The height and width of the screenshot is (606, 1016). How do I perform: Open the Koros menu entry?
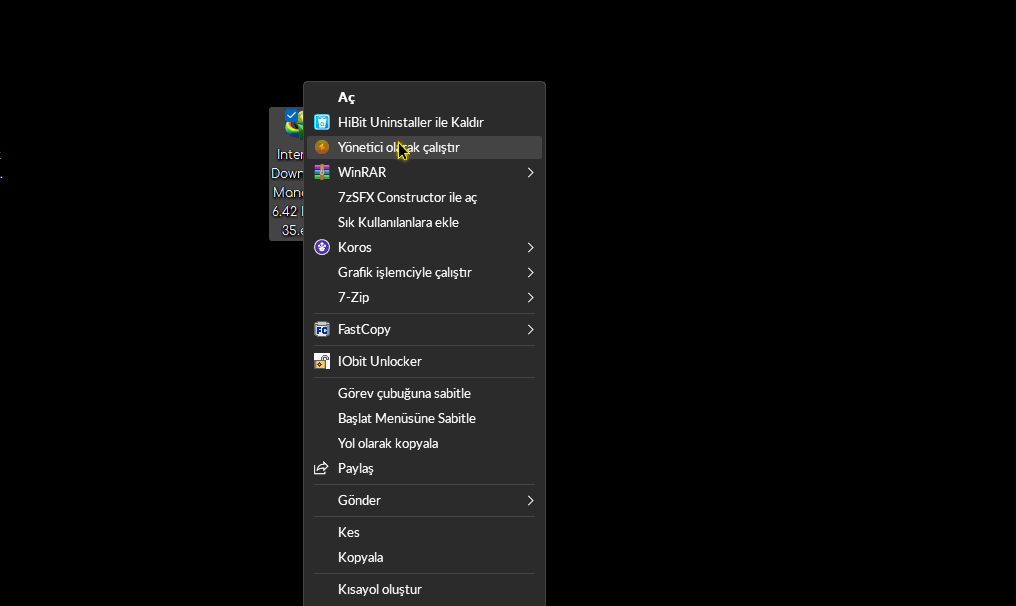click(x=424, y=248)
